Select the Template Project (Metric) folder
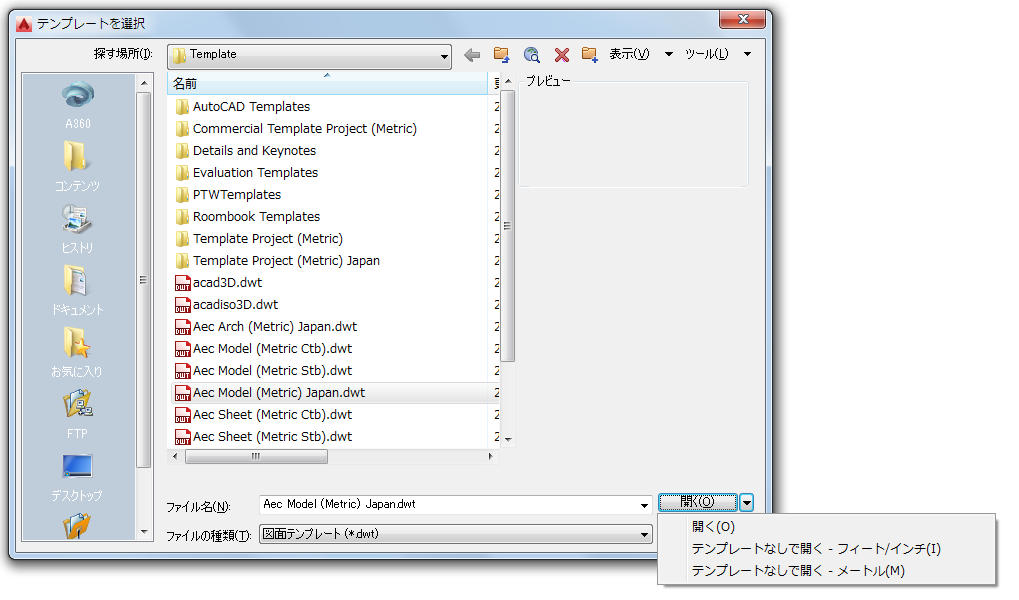This screenshot has height=600, width=1019. click(268, 239)
